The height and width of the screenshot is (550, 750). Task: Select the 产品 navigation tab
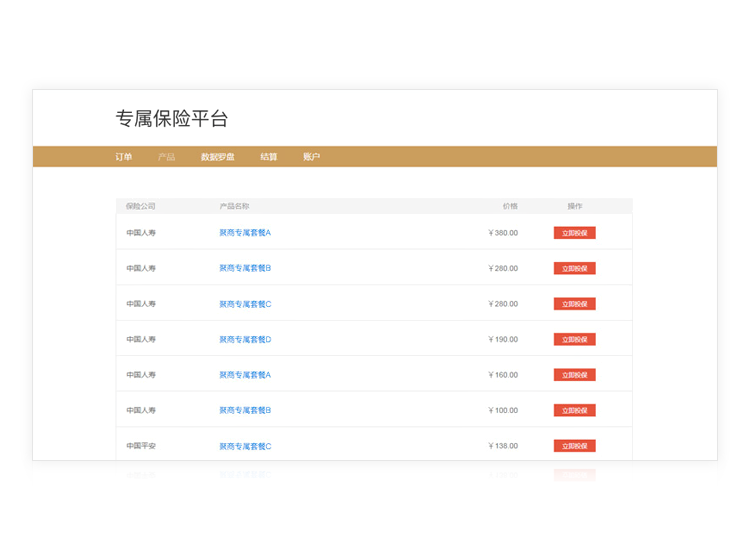pyautogui.click(x=166, y=157)
